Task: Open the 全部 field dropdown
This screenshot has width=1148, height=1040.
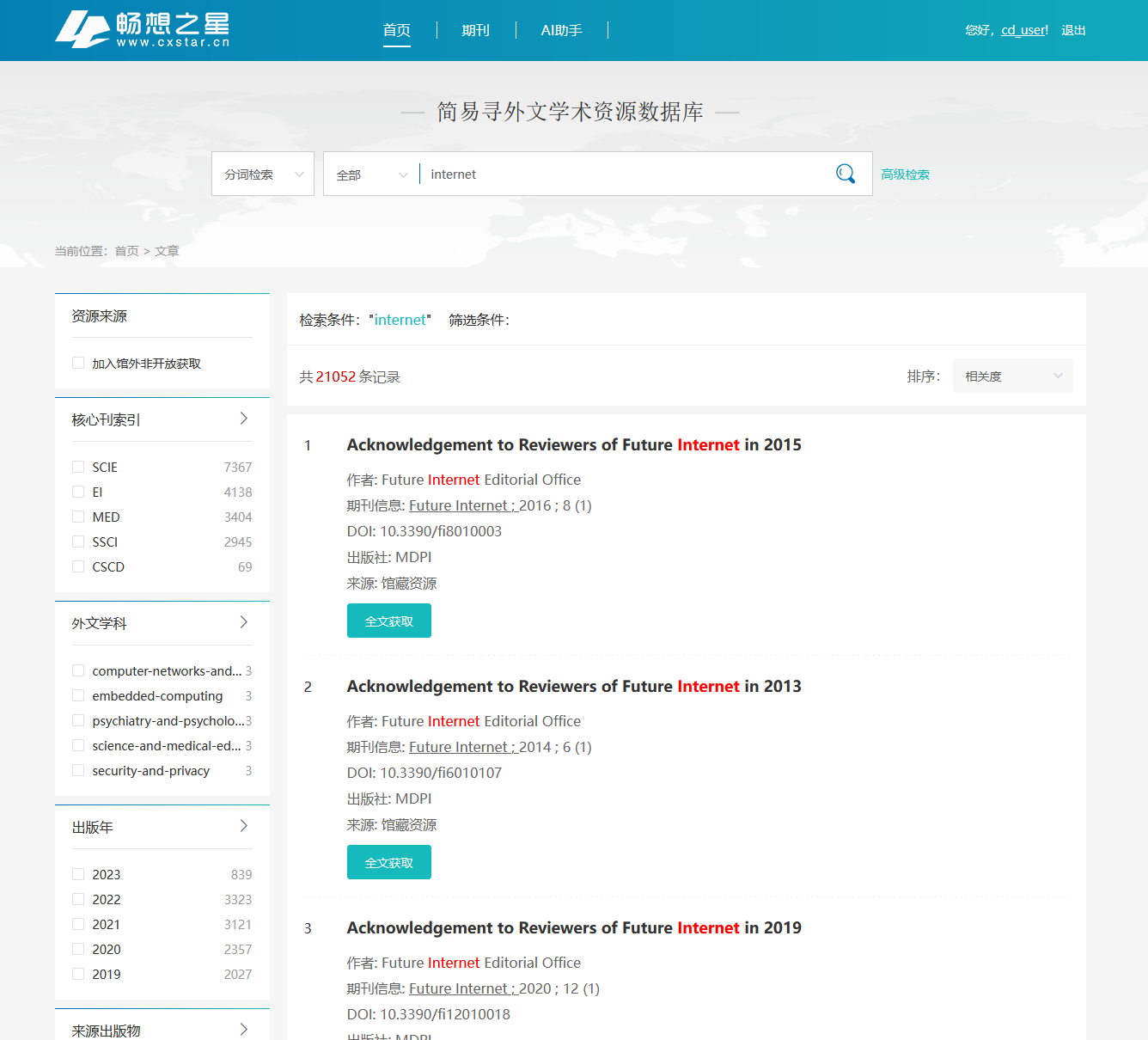Action: 371,174
